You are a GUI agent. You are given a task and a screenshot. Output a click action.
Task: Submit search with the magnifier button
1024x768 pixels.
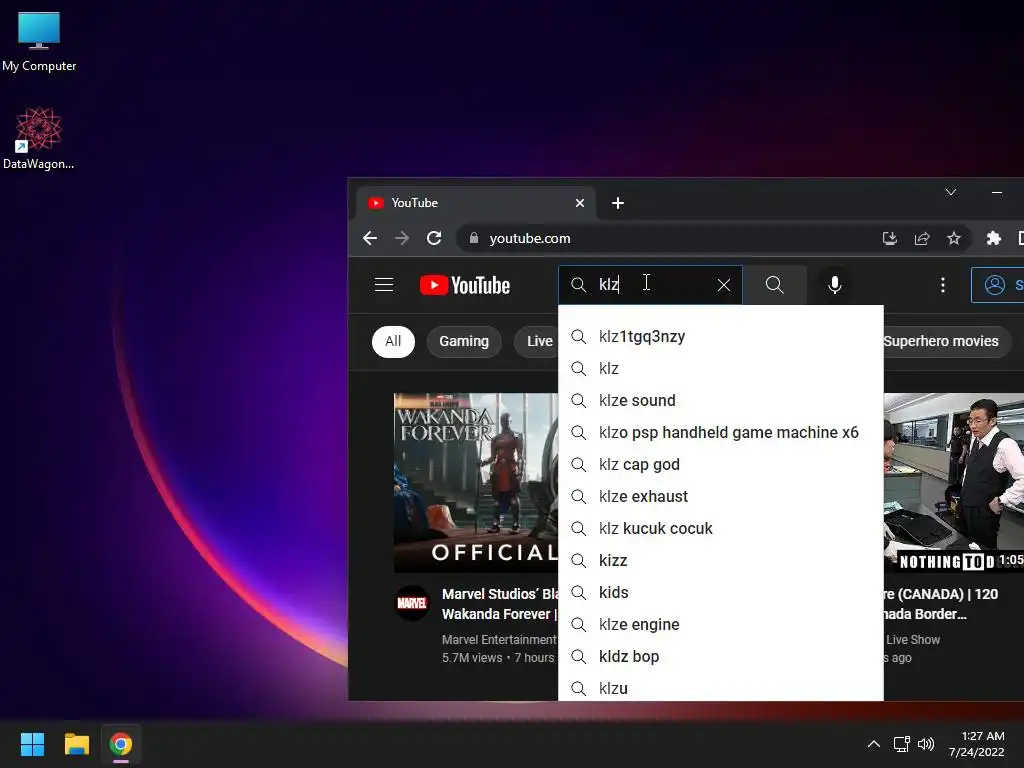(x=775, y=285)
